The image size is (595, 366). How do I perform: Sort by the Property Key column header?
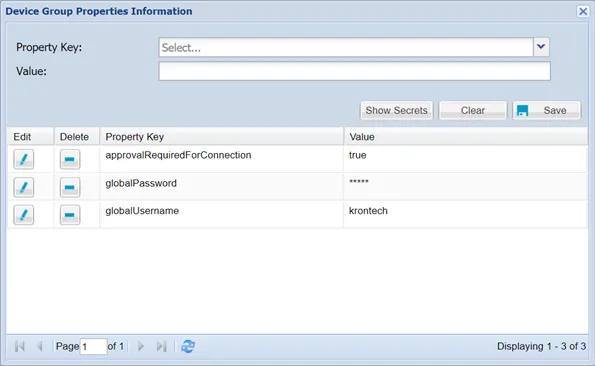coord(222,137)
